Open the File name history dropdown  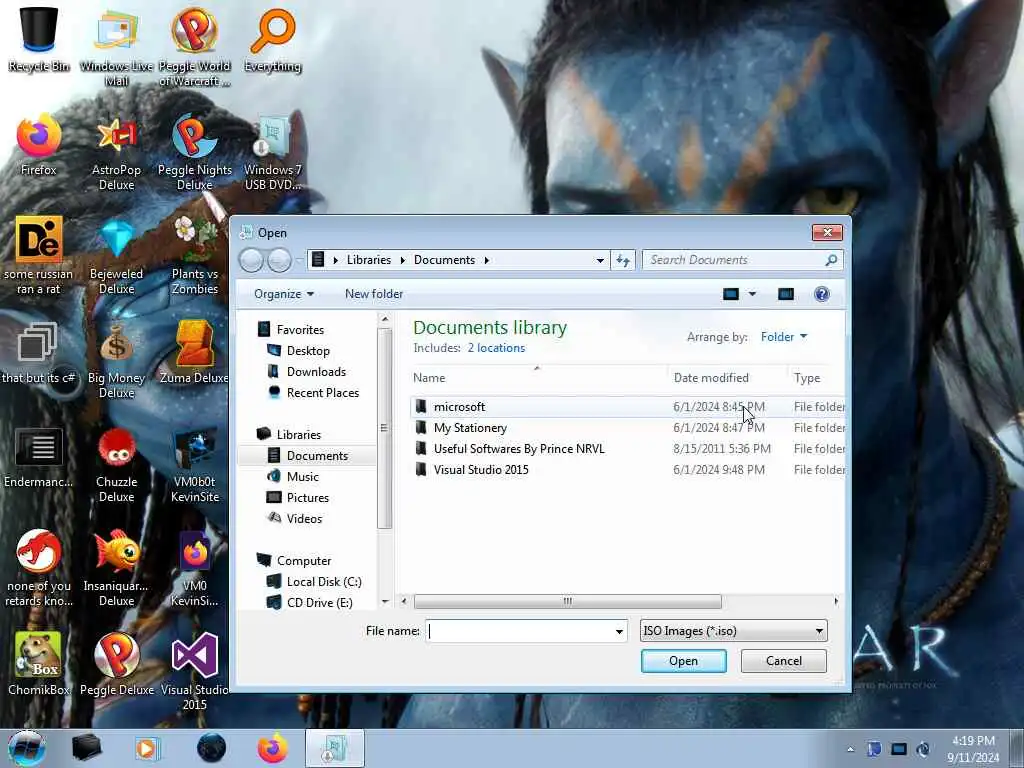pos(619,632)
